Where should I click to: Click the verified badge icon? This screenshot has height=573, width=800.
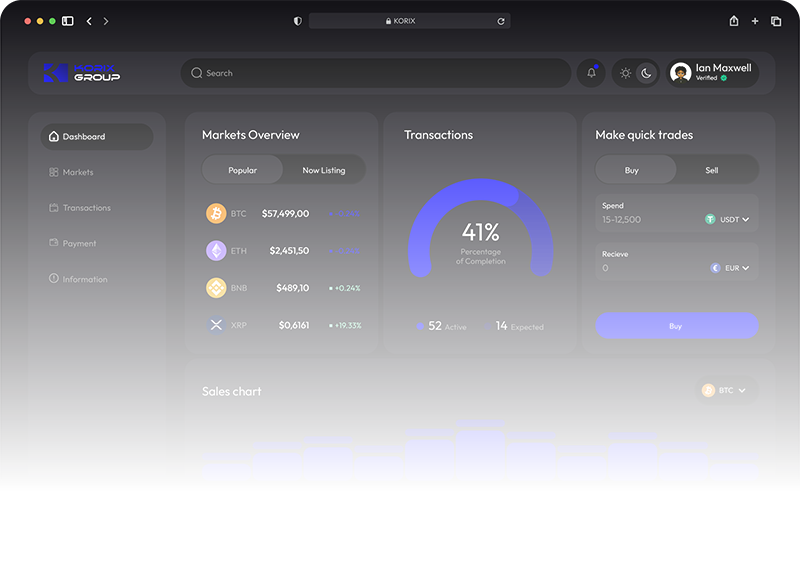(x=723, y=78)
